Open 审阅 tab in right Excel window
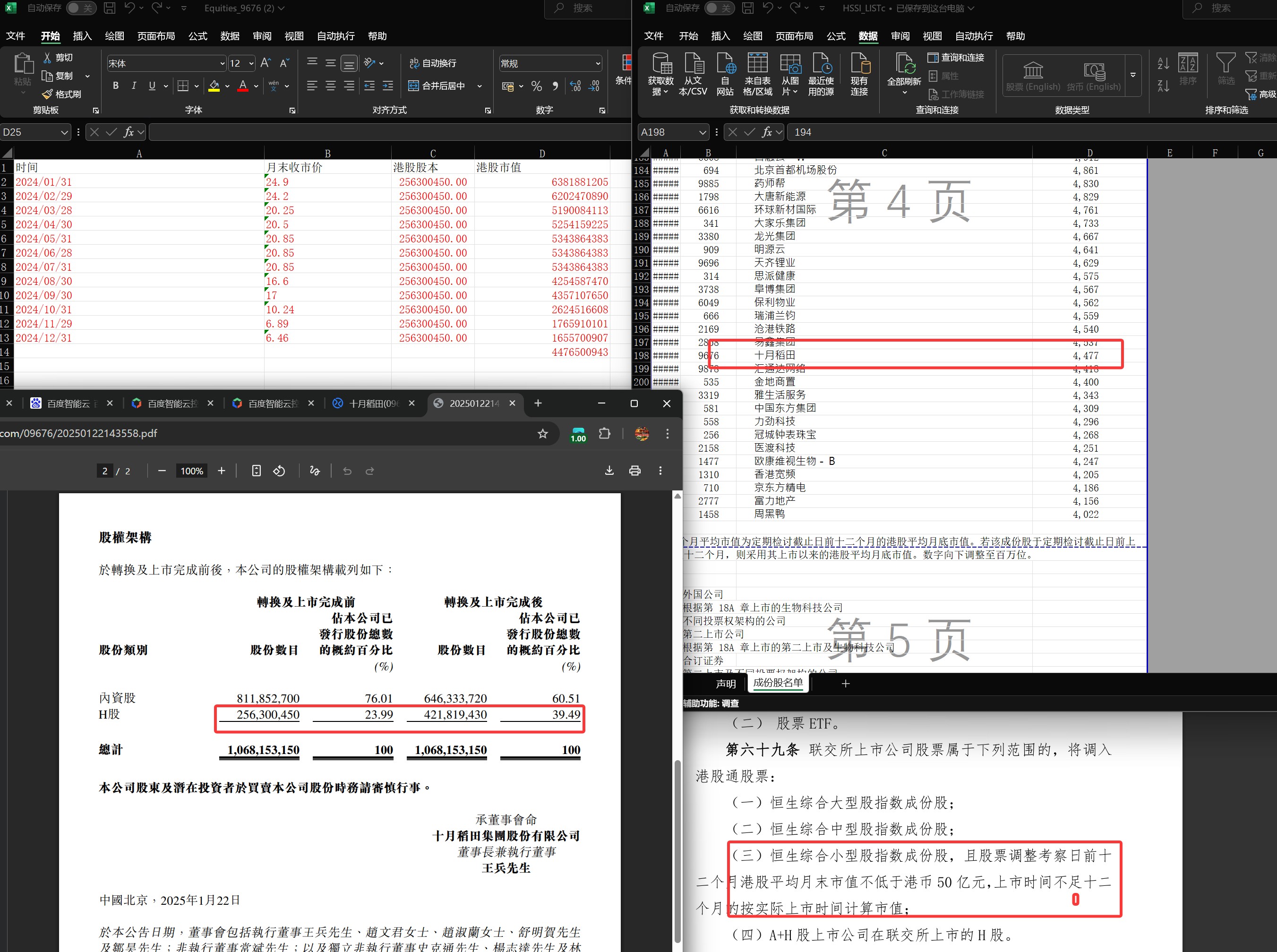The width and height of the screenshot is (1277, 952). [900, 36]
